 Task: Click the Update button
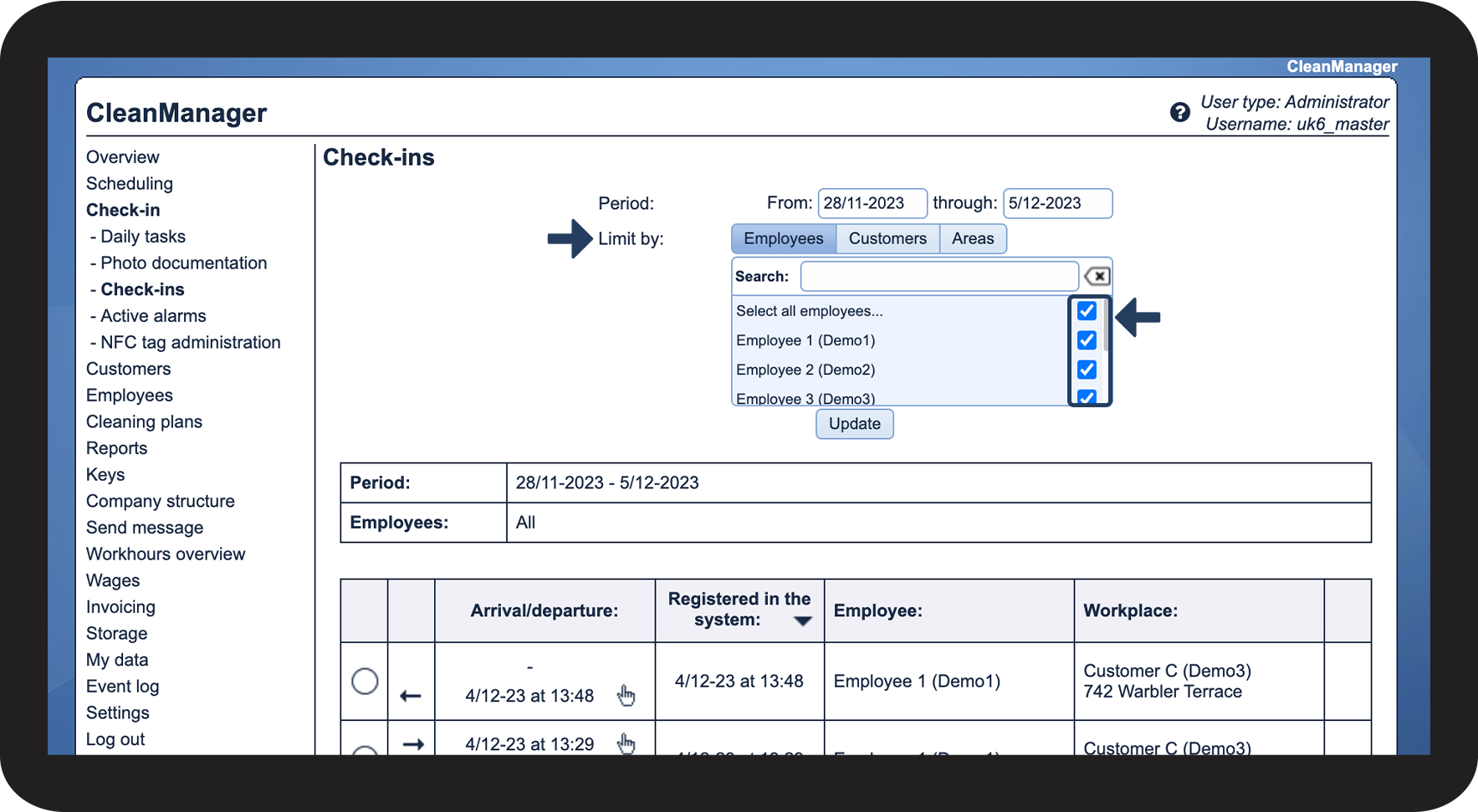tap(854, 424)
